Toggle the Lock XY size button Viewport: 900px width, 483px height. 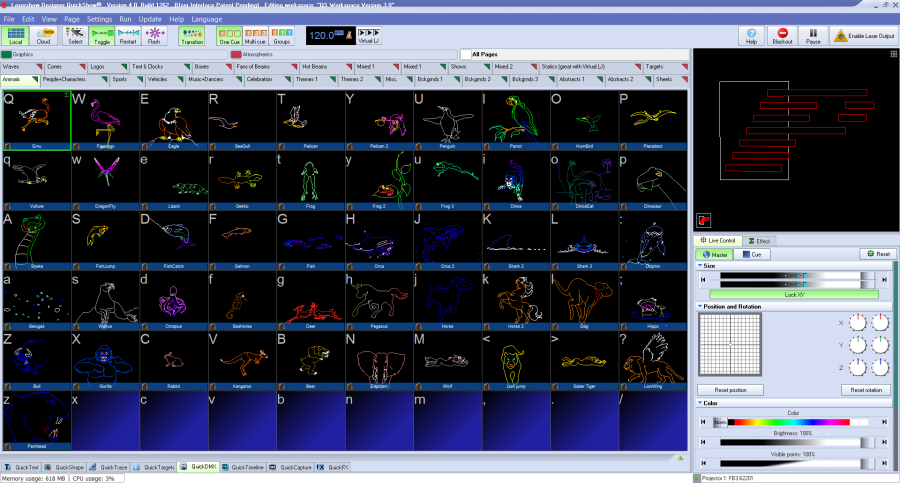coord(793,294)
